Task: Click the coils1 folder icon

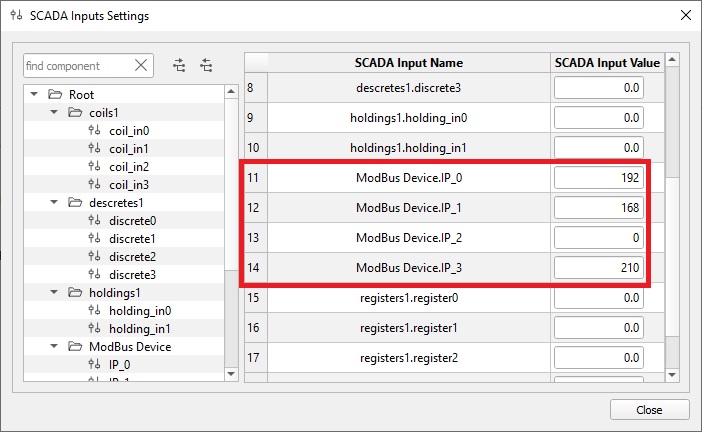Action: coord(75,113)
